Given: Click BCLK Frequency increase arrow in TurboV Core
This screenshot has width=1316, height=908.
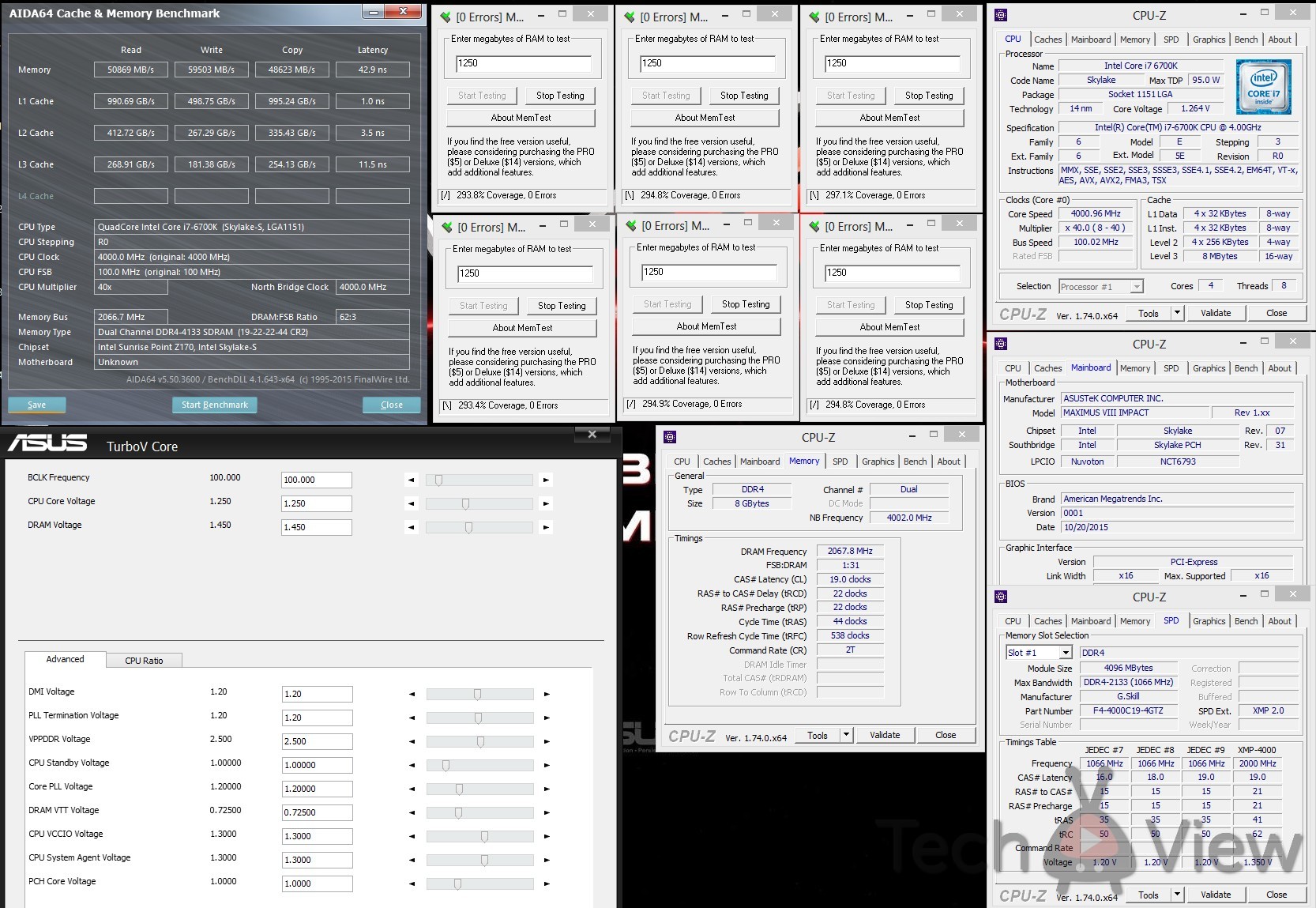Looking at the screenshot, I should click(x=546, y=480).
